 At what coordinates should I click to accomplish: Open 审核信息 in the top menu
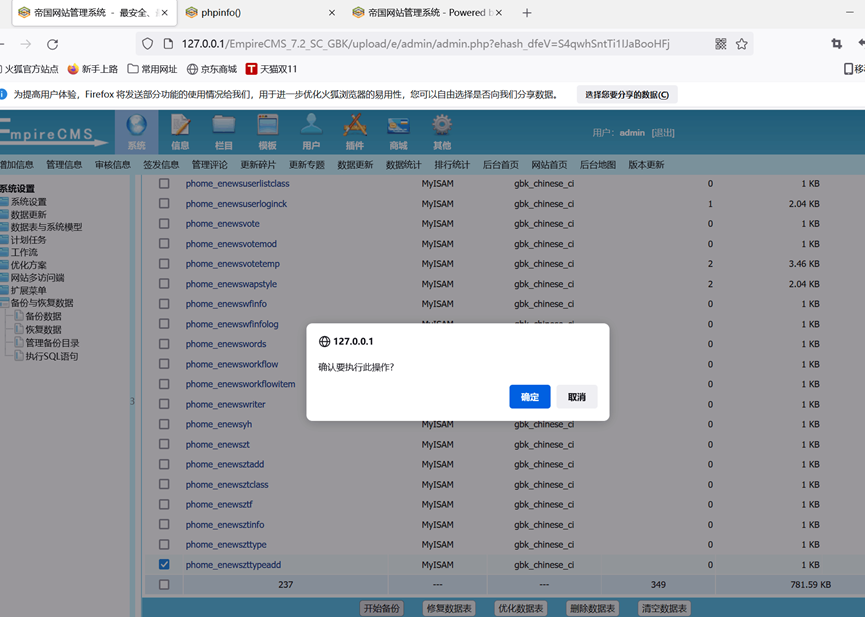(113, 164)
